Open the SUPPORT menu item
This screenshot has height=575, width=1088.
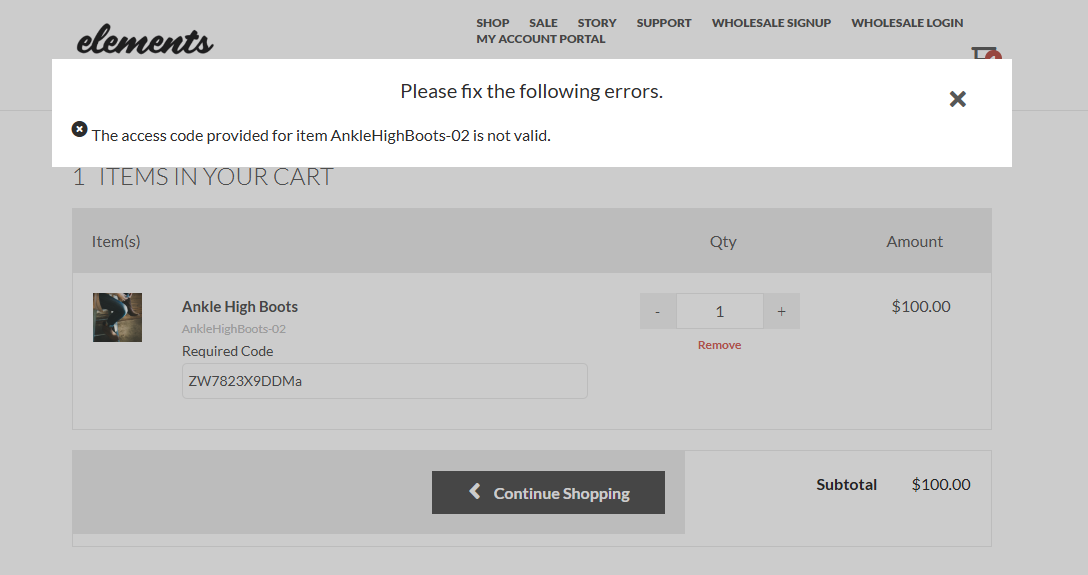click(664, 23)
